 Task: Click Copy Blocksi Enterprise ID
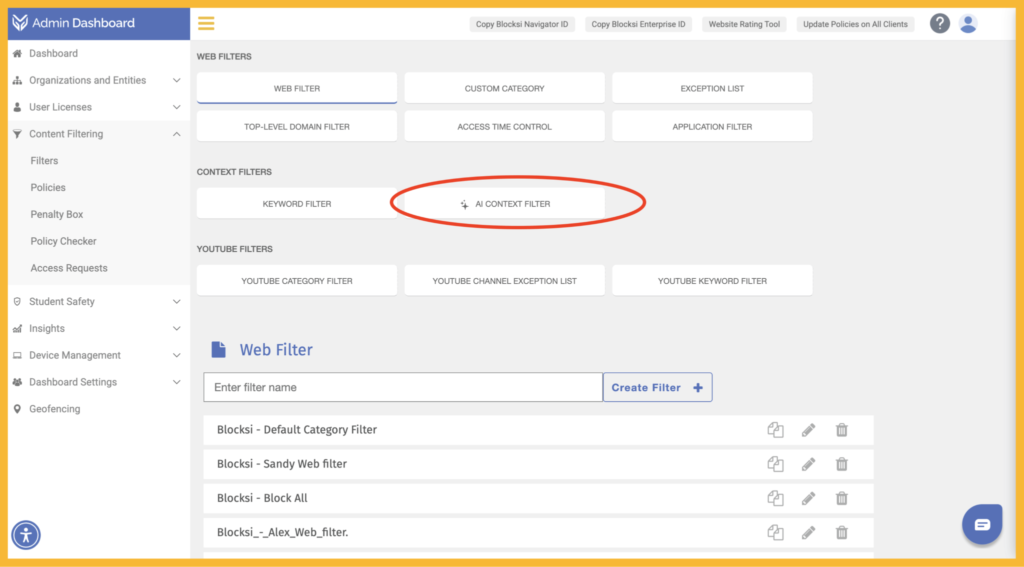(638, 24)
